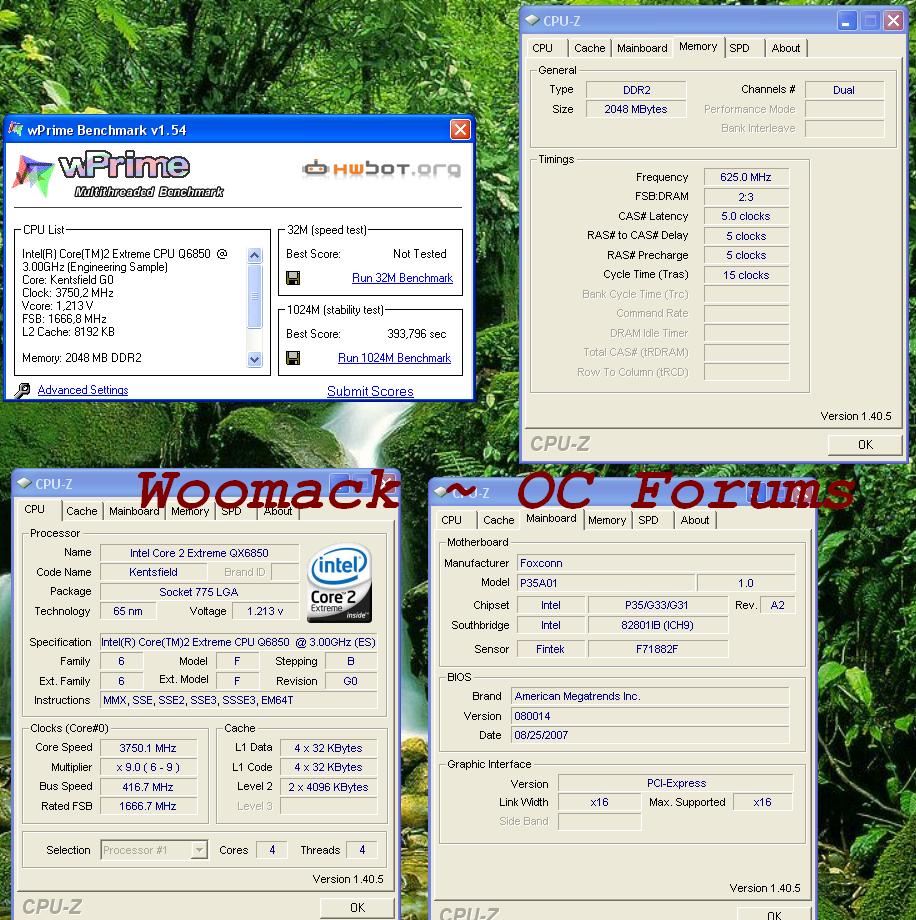The image size is (916, 920).
Task: Click the Sensor value F71882F
Action: pyautogui.click(x=657, y=649)
